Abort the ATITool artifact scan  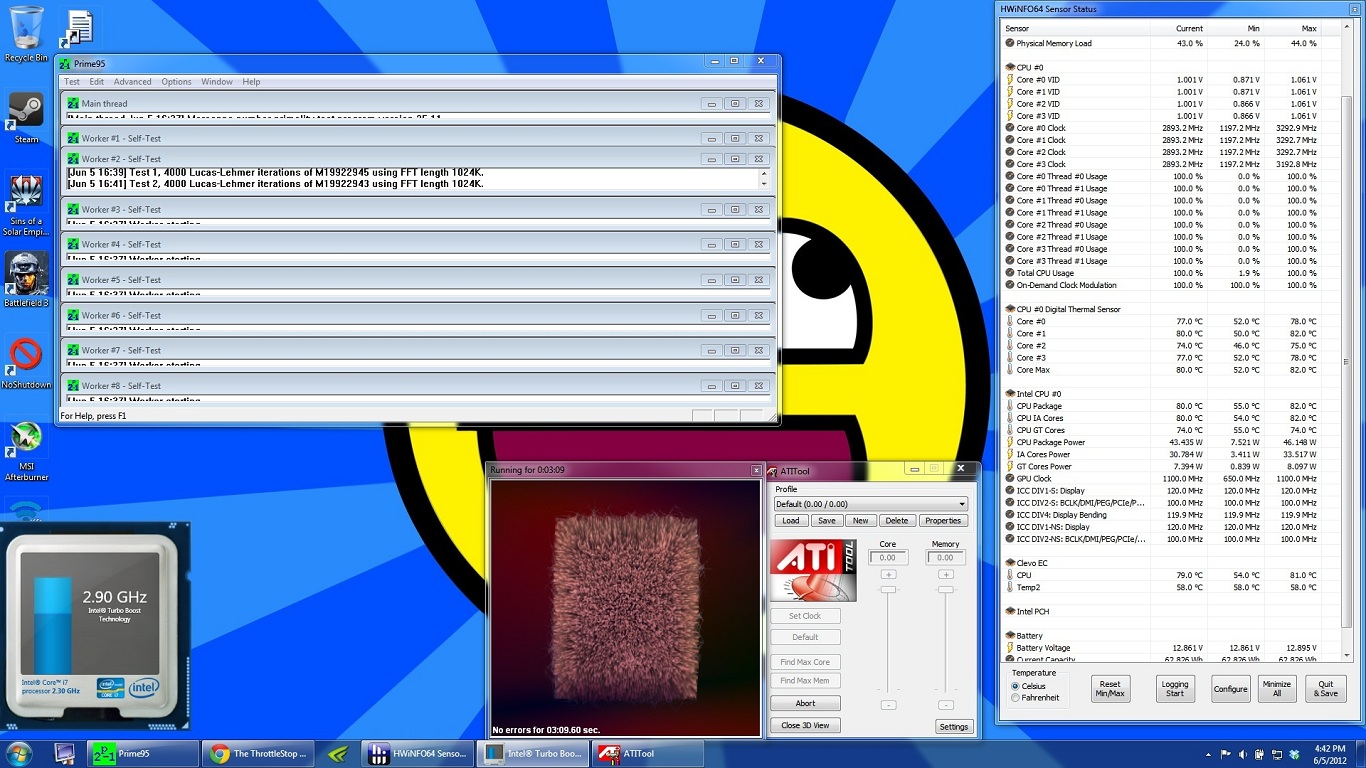coord(805,703)
